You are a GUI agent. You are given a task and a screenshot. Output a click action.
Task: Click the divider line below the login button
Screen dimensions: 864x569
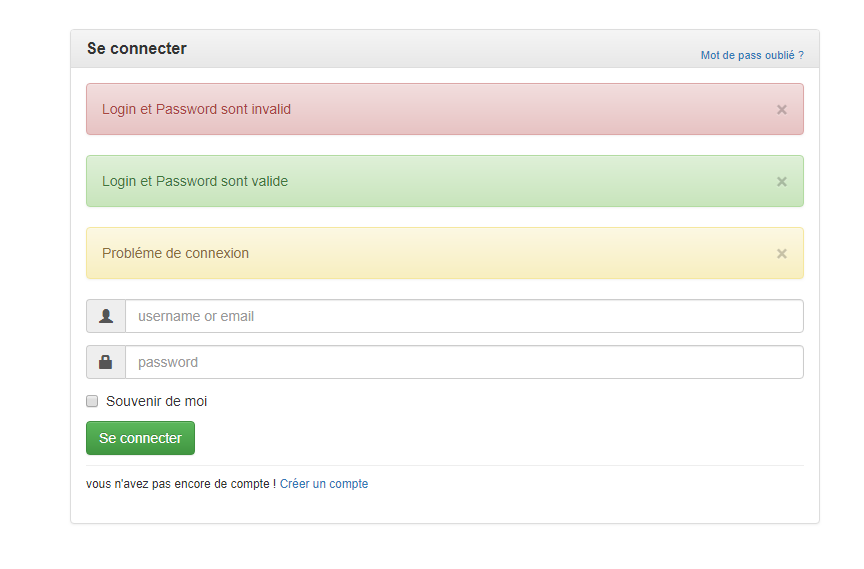coord(445,465)
